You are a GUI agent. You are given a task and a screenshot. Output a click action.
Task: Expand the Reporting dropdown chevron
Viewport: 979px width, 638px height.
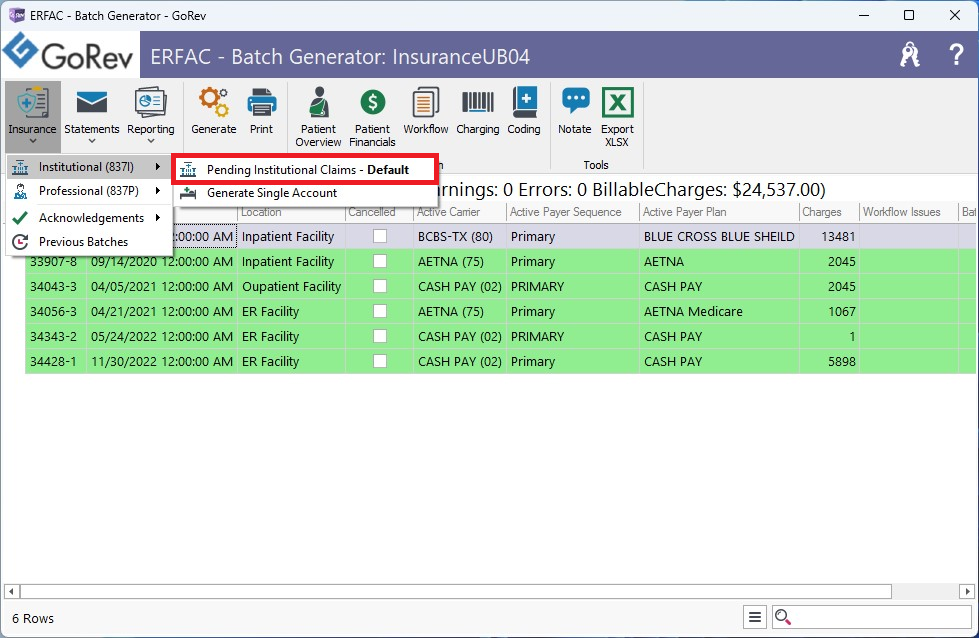click(150, 141)
